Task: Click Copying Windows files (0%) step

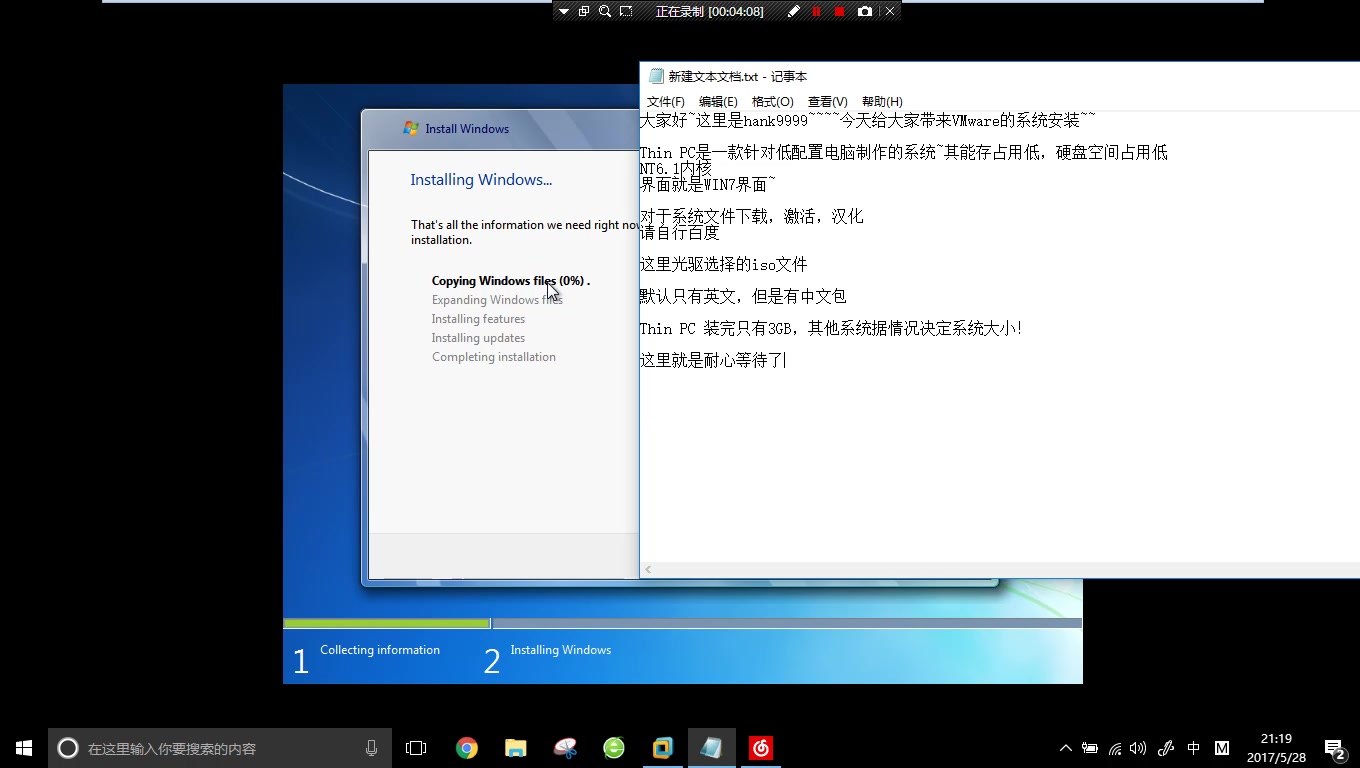Action: coord(511,281)
